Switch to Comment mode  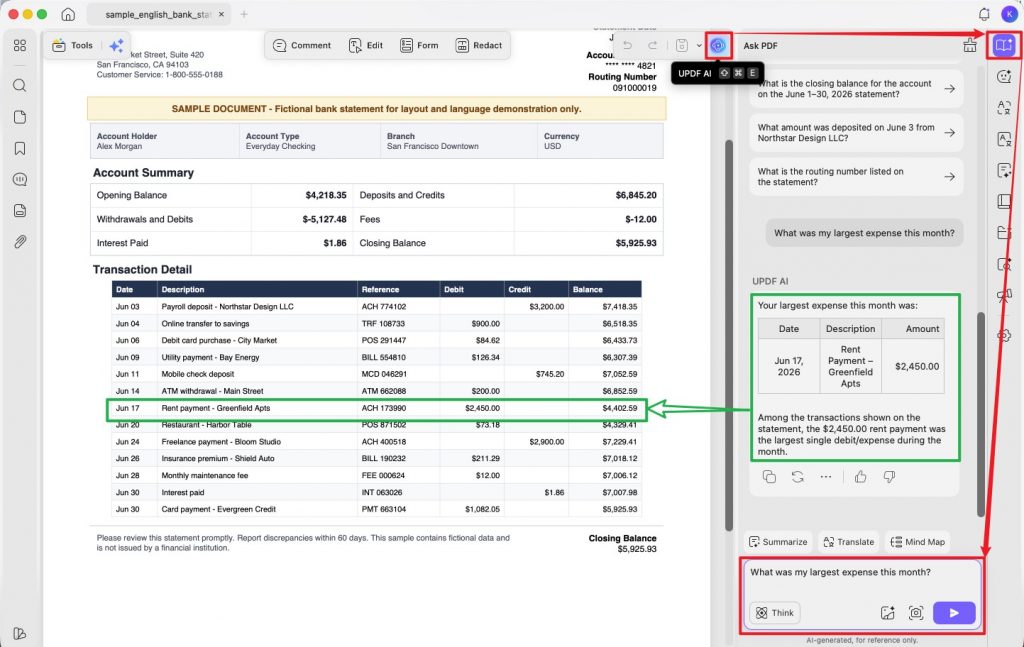tap(302, 46)
